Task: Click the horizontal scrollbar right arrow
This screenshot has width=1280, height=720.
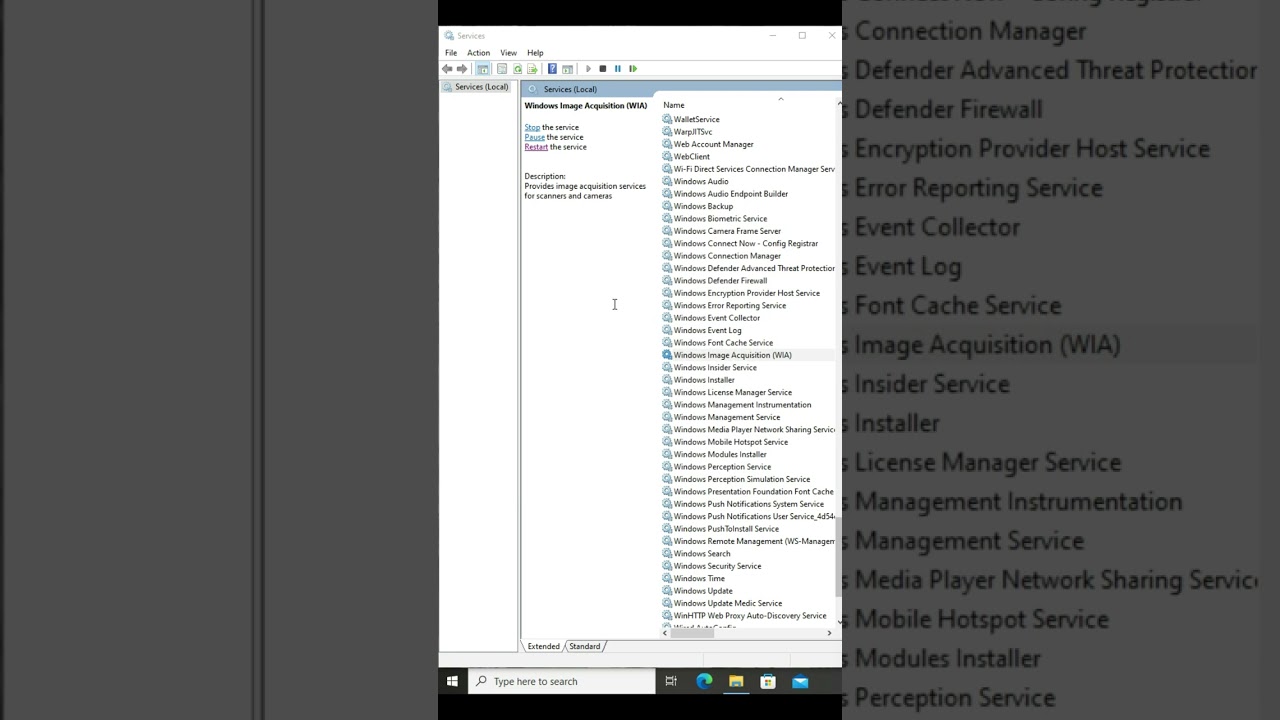Action: tap(829, 633)
